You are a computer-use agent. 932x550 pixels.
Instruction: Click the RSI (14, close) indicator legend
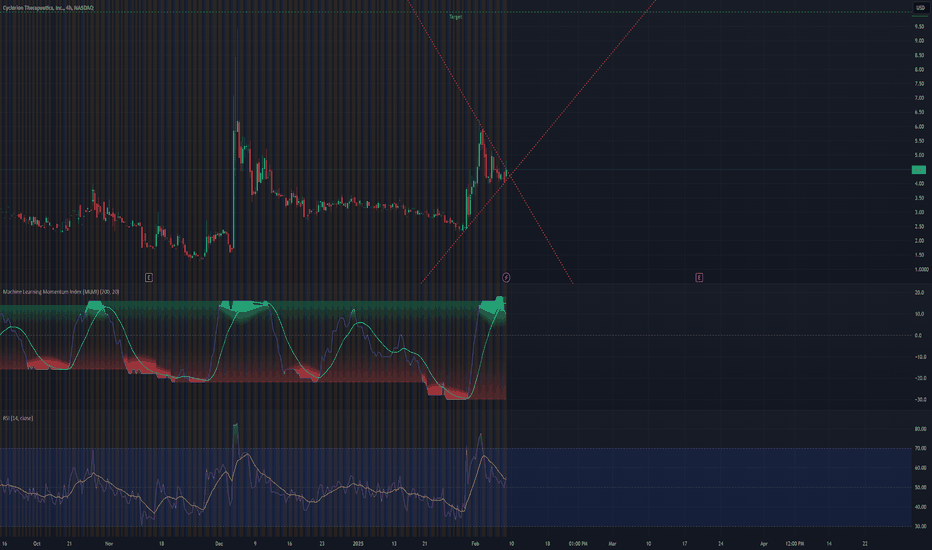point(18,419)
